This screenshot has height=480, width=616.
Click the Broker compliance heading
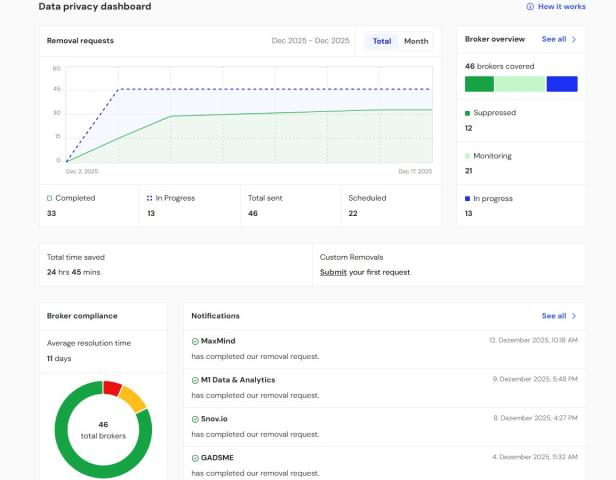(82, 316)
